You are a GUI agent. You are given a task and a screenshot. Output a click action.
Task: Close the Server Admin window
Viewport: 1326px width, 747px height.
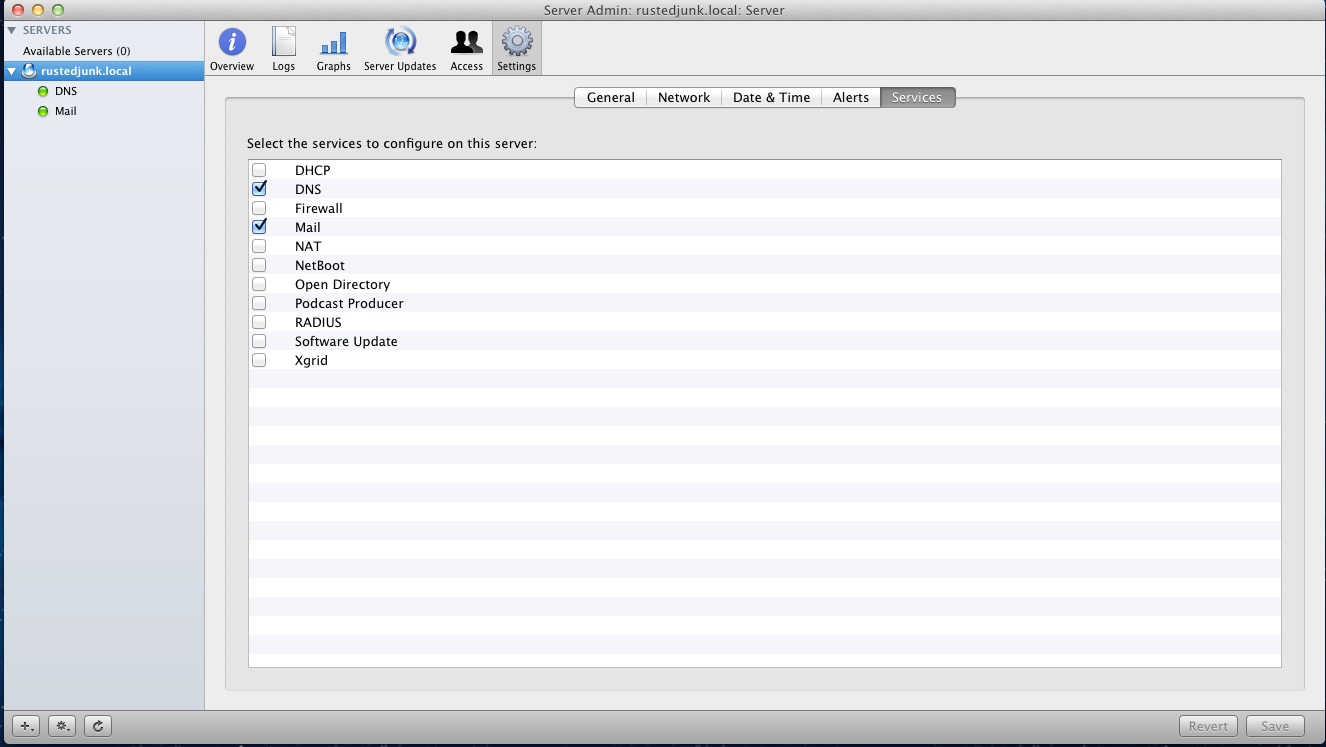click(x=18, y=9)
